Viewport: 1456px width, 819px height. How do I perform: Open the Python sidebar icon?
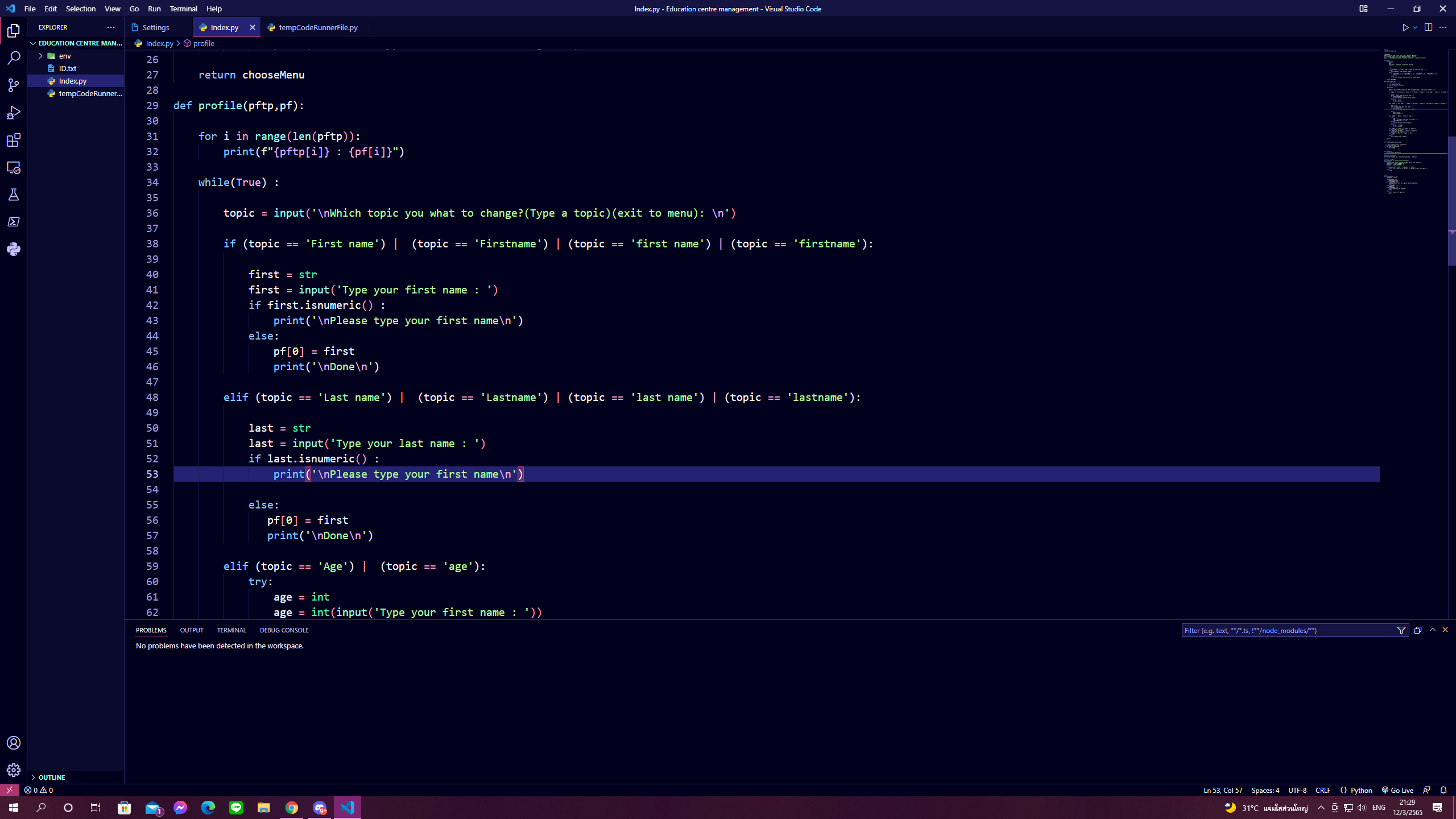click(x=14, y=249)
